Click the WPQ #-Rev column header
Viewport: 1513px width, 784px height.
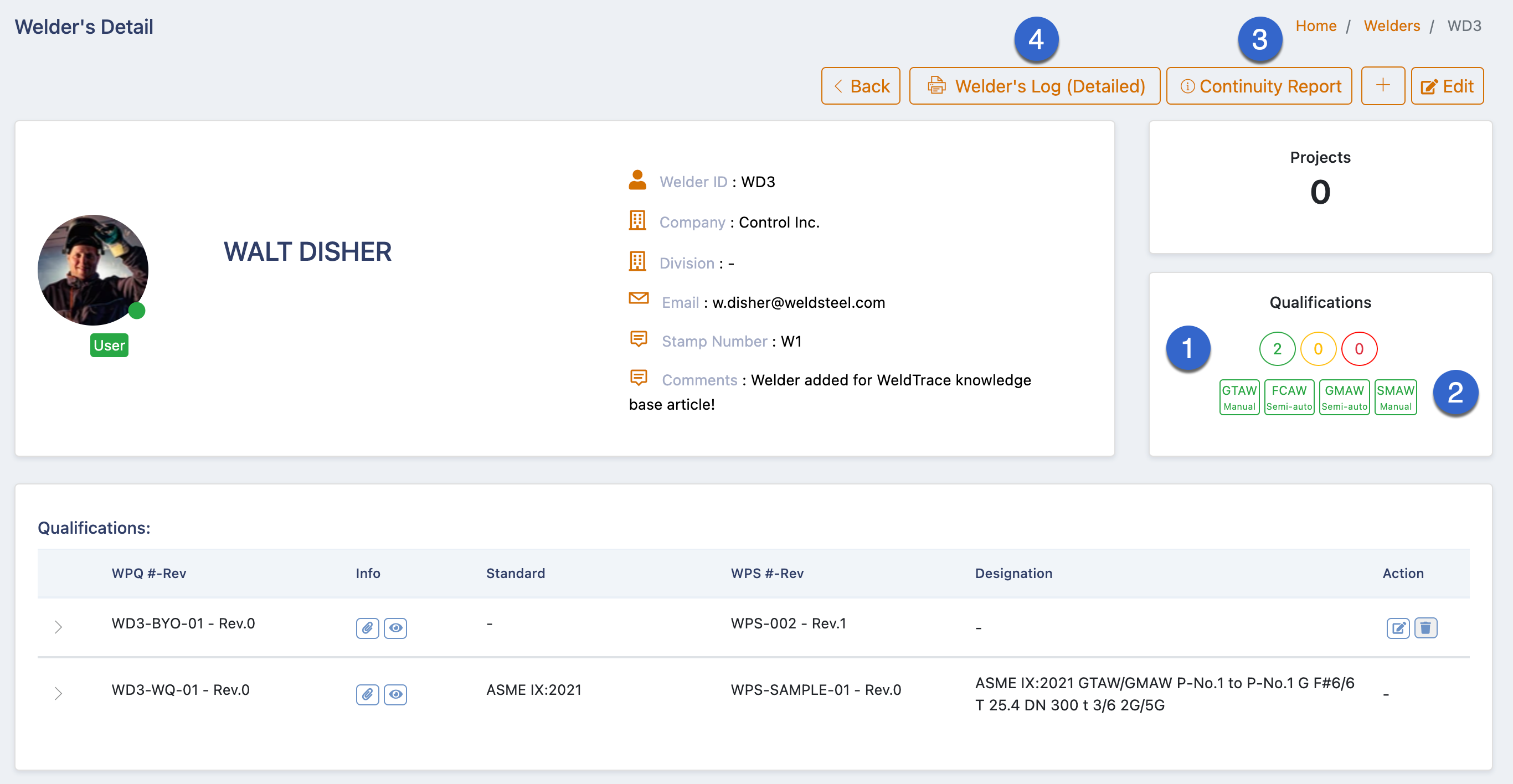point(148,573)
